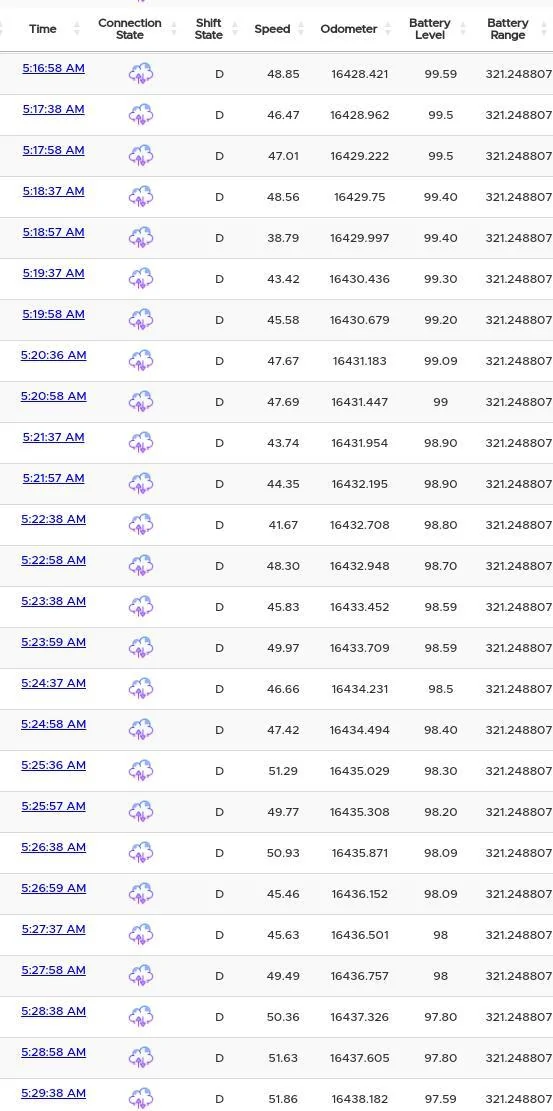Sort by the Speed column header
The image size is (553, 1111).
coord(272,29)
